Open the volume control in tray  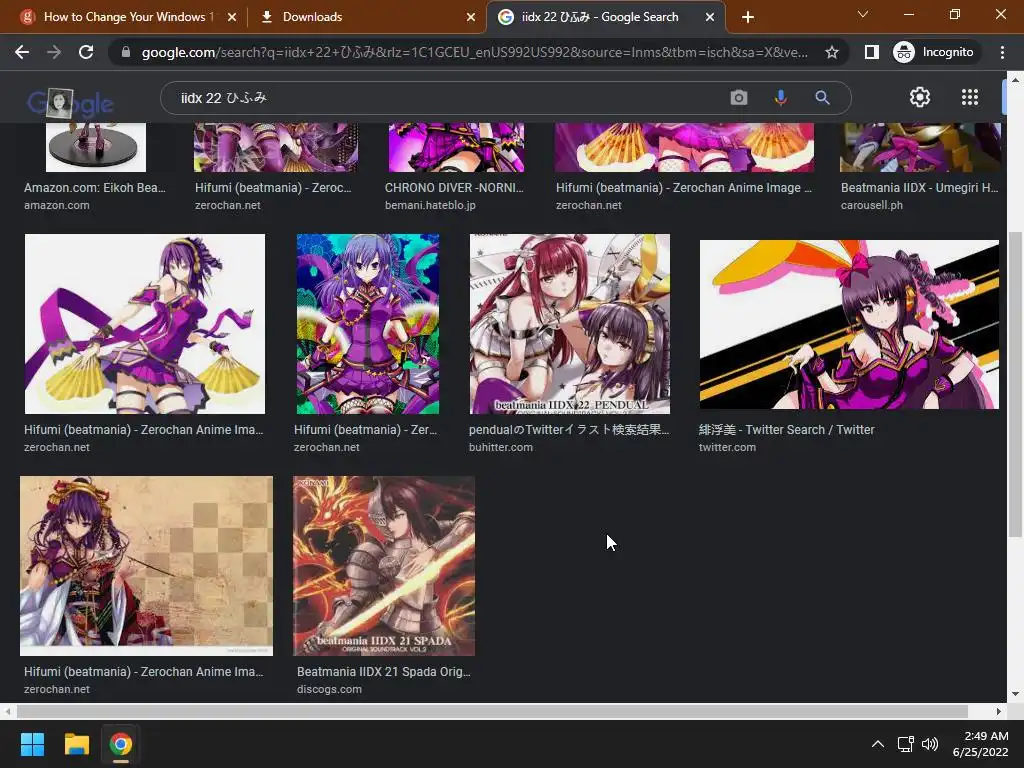(x=929, y=744)
